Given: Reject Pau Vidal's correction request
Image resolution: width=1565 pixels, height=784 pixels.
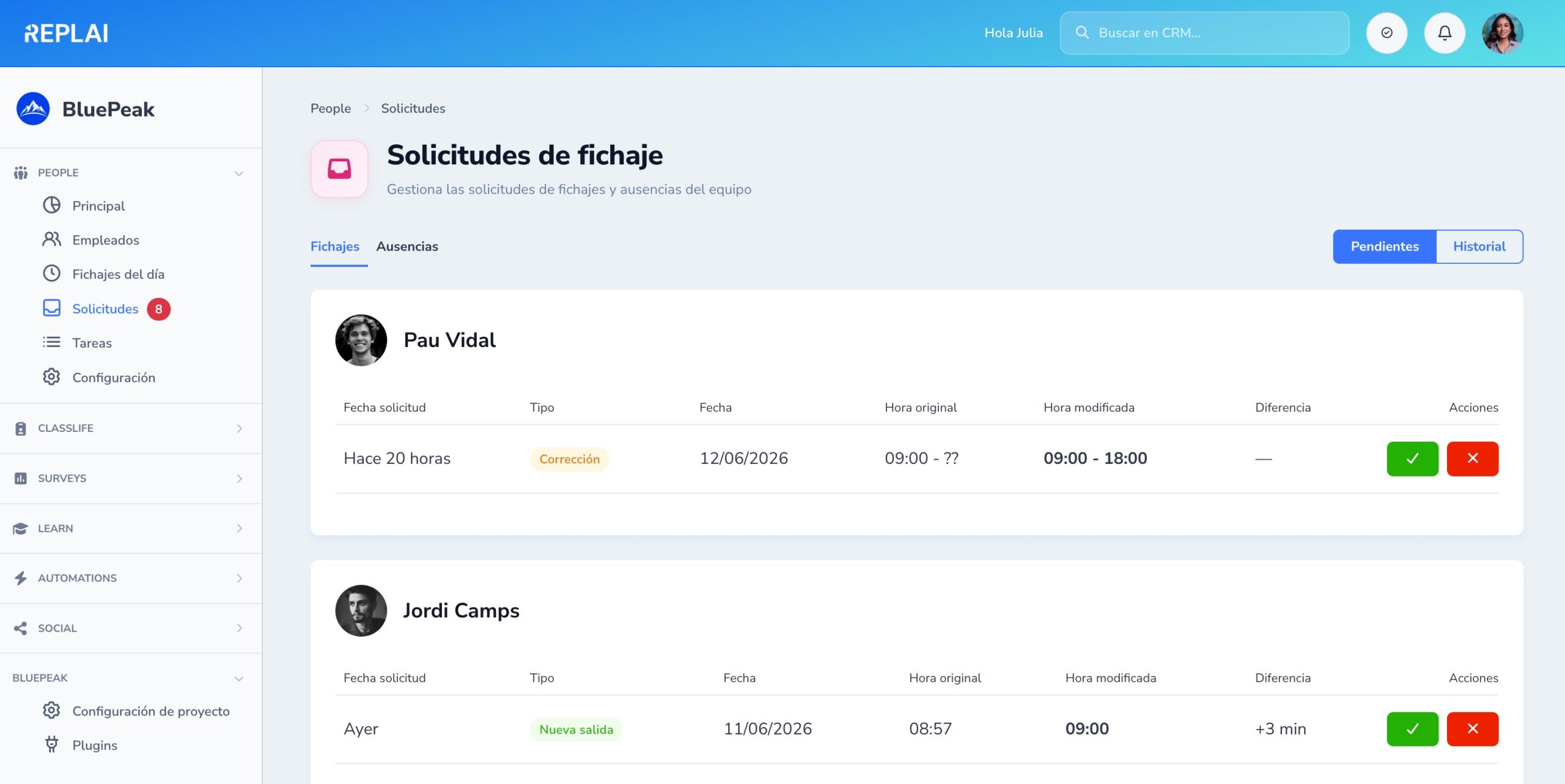Looking at the screenshot, I should (1472, 458).
